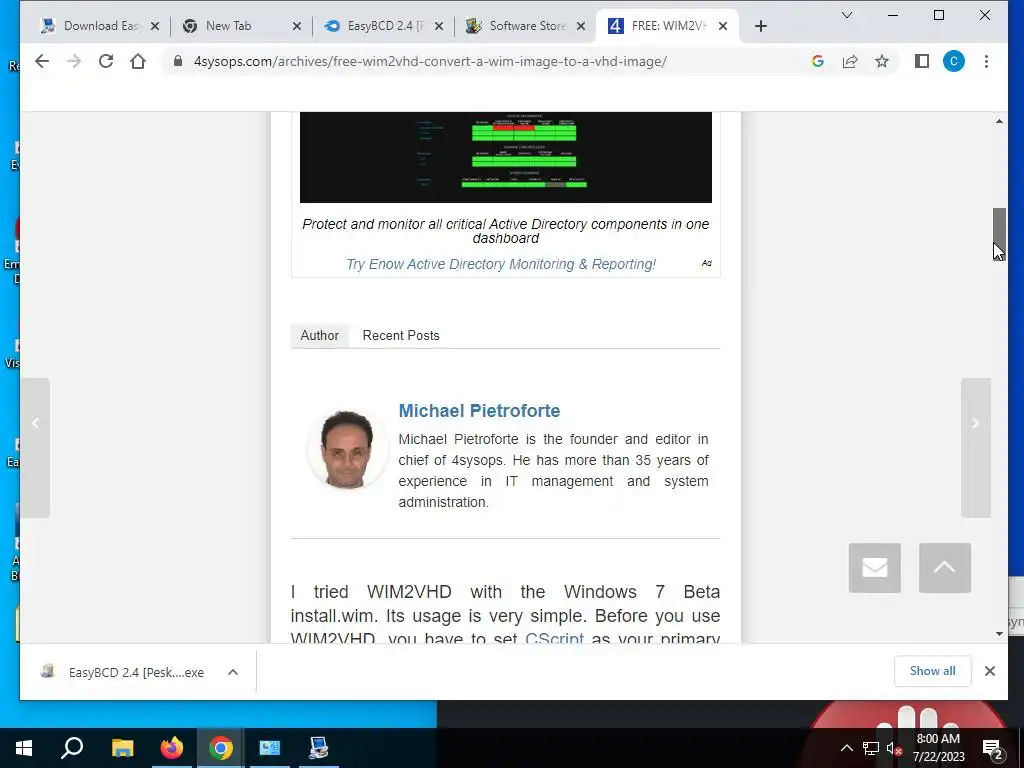
Task: Click the address bar URL
Action: [x=430, y=61]
